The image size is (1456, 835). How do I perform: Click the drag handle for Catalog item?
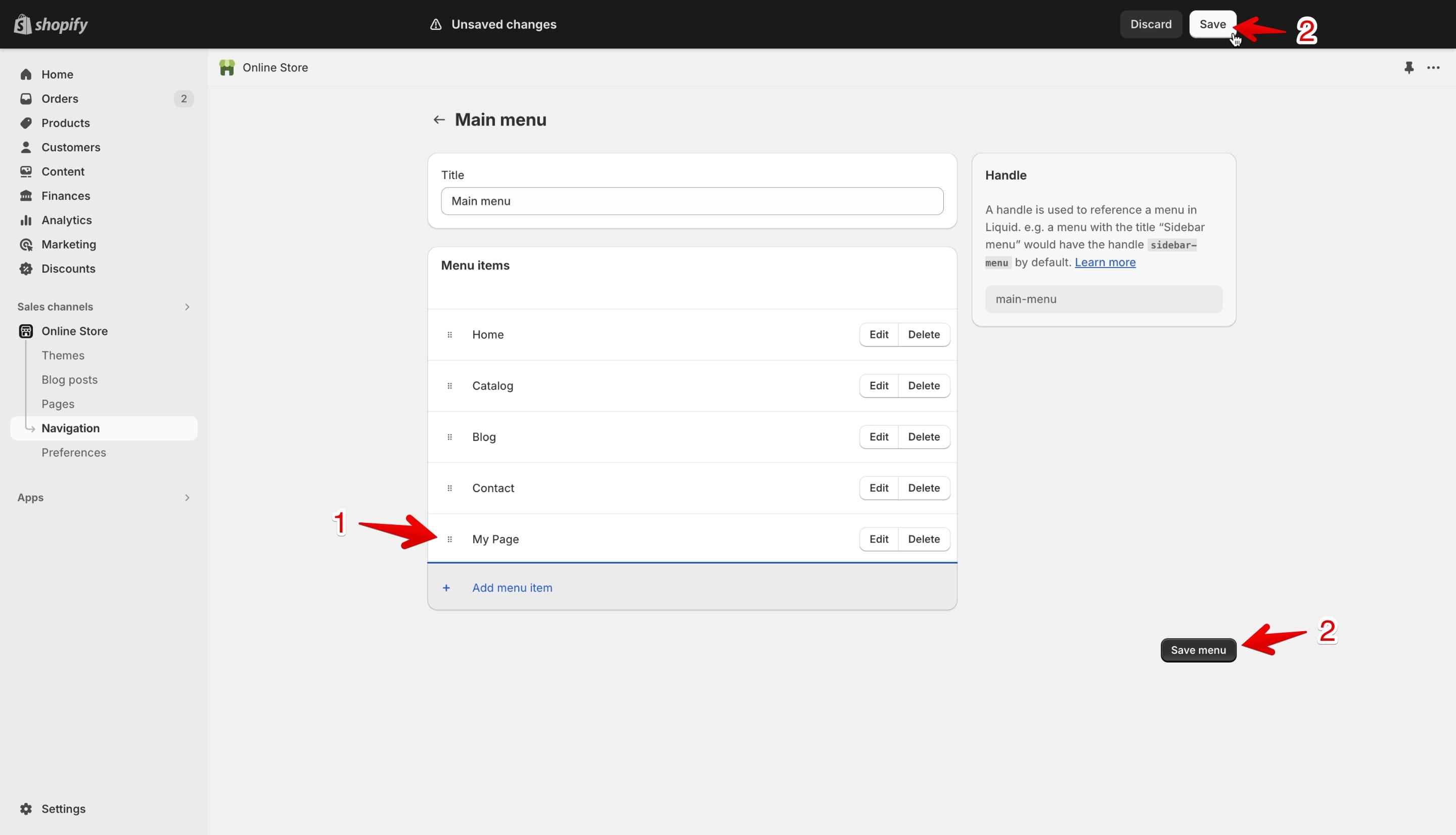[x=450, y=386]
